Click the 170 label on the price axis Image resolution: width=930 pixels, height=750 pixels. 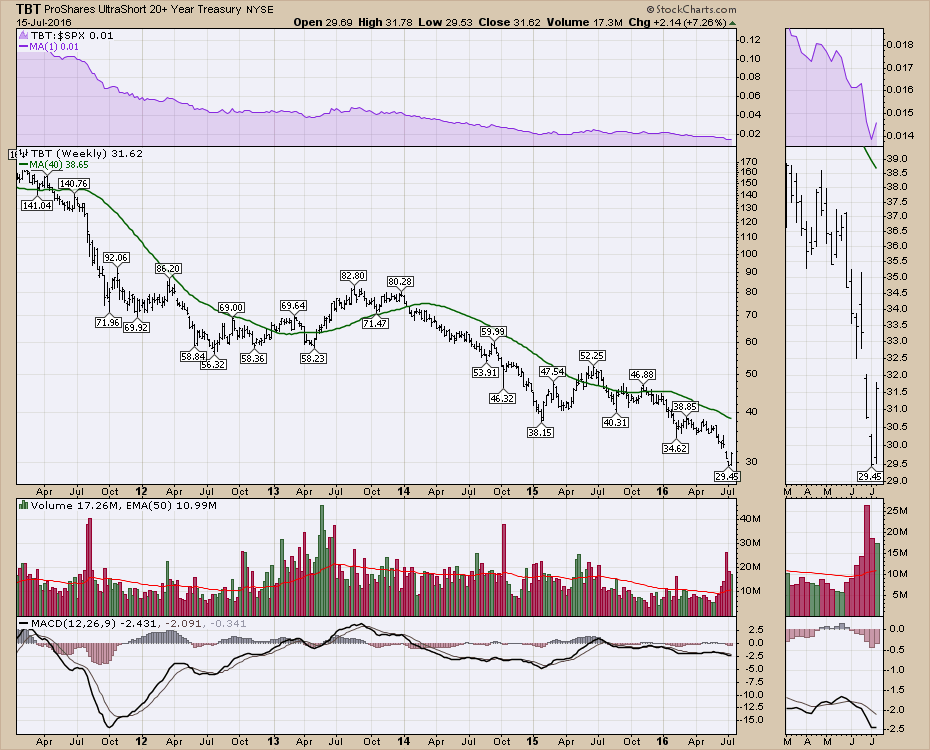point(749,161)
